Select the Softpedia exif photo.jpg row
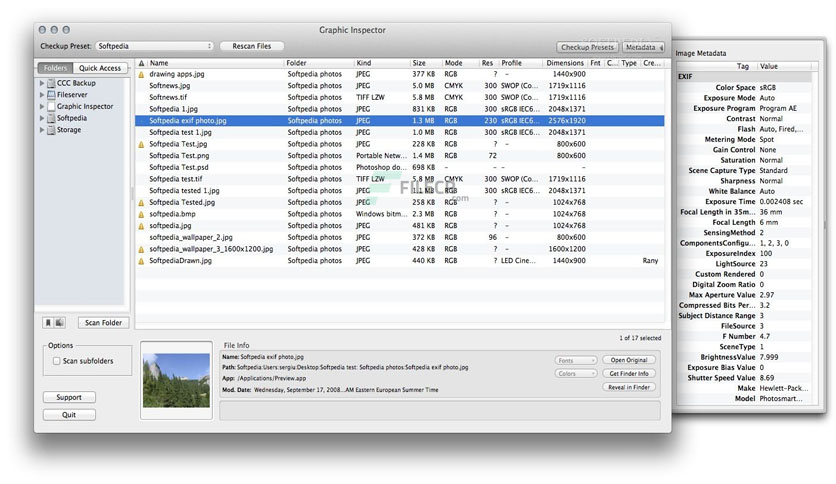Image resolution: width=836 pixels, height=484 pixels. tap(399, 121)
